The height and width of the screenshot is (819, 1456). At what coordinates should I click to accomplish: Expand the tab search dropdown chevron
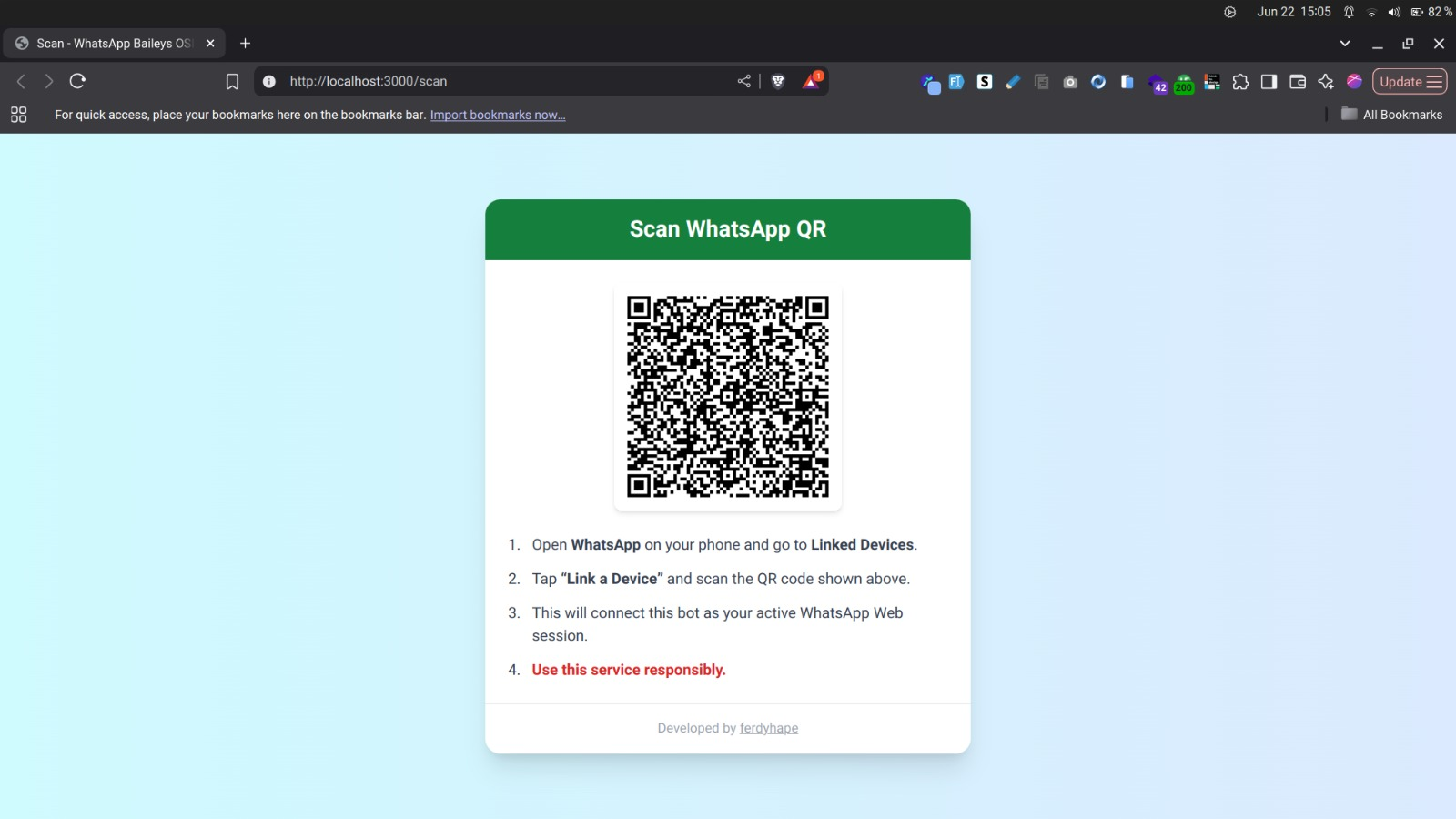(x=1345, y=44)
